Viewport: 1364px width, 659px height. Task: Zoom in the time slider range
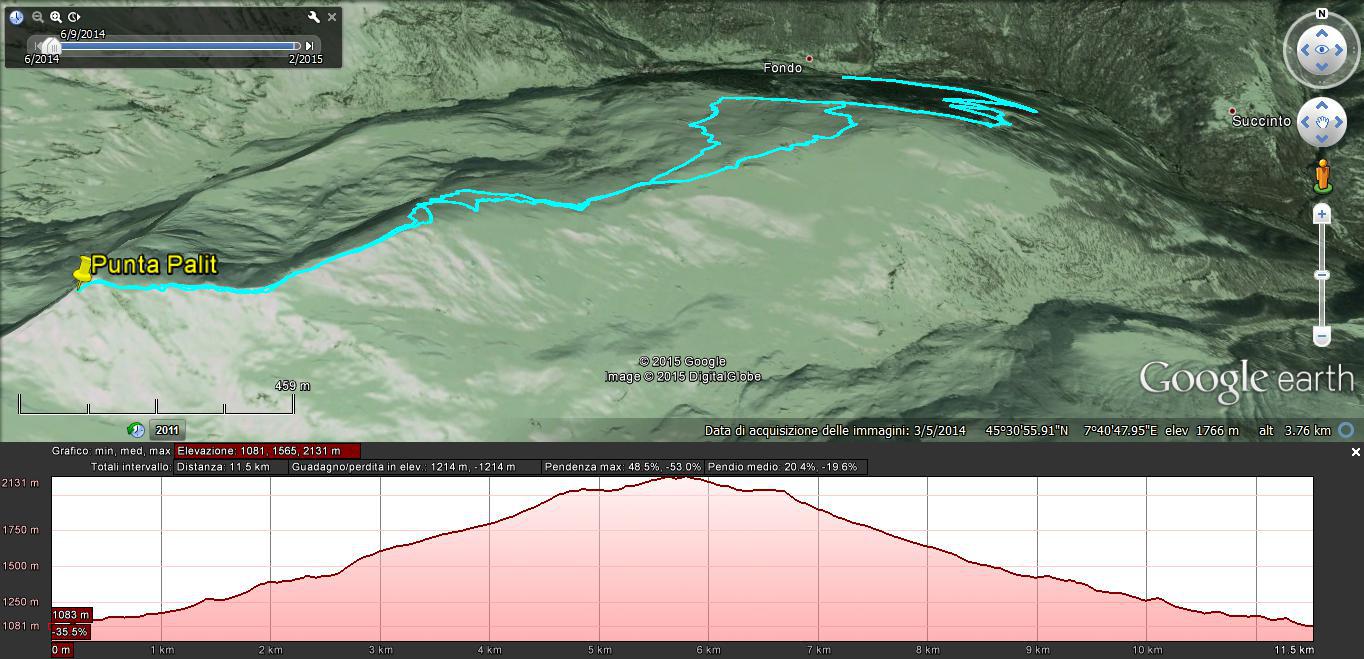[x=56, y=17]
